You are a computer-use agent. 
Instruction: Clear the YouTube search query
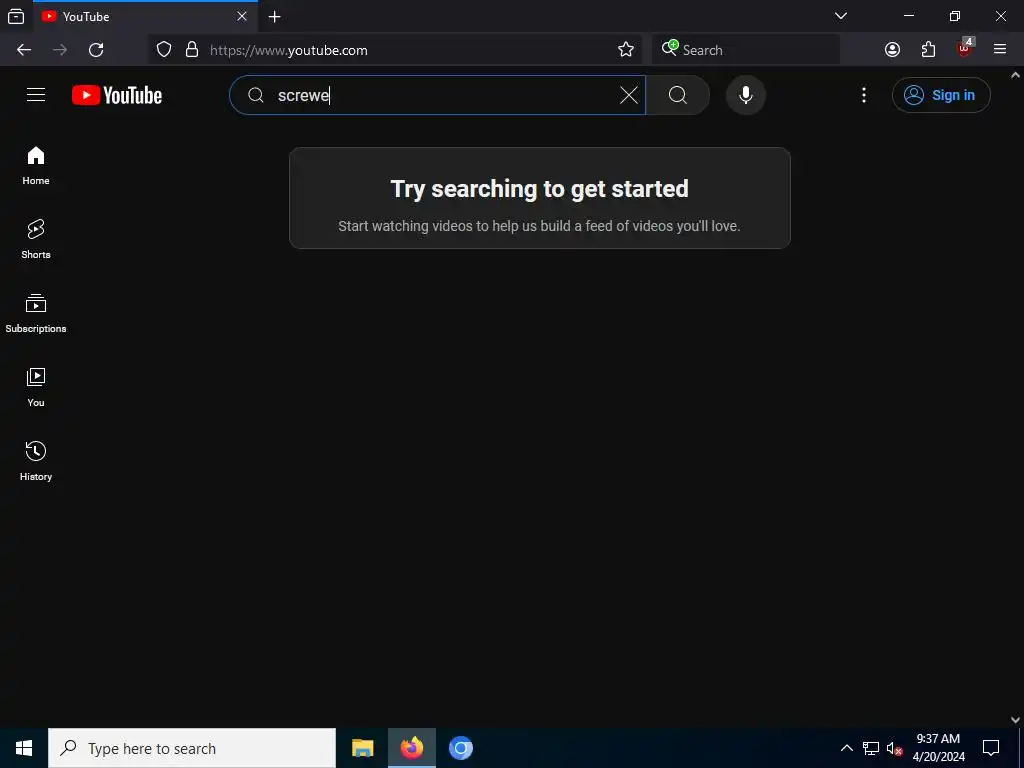(x=628, y=95)
